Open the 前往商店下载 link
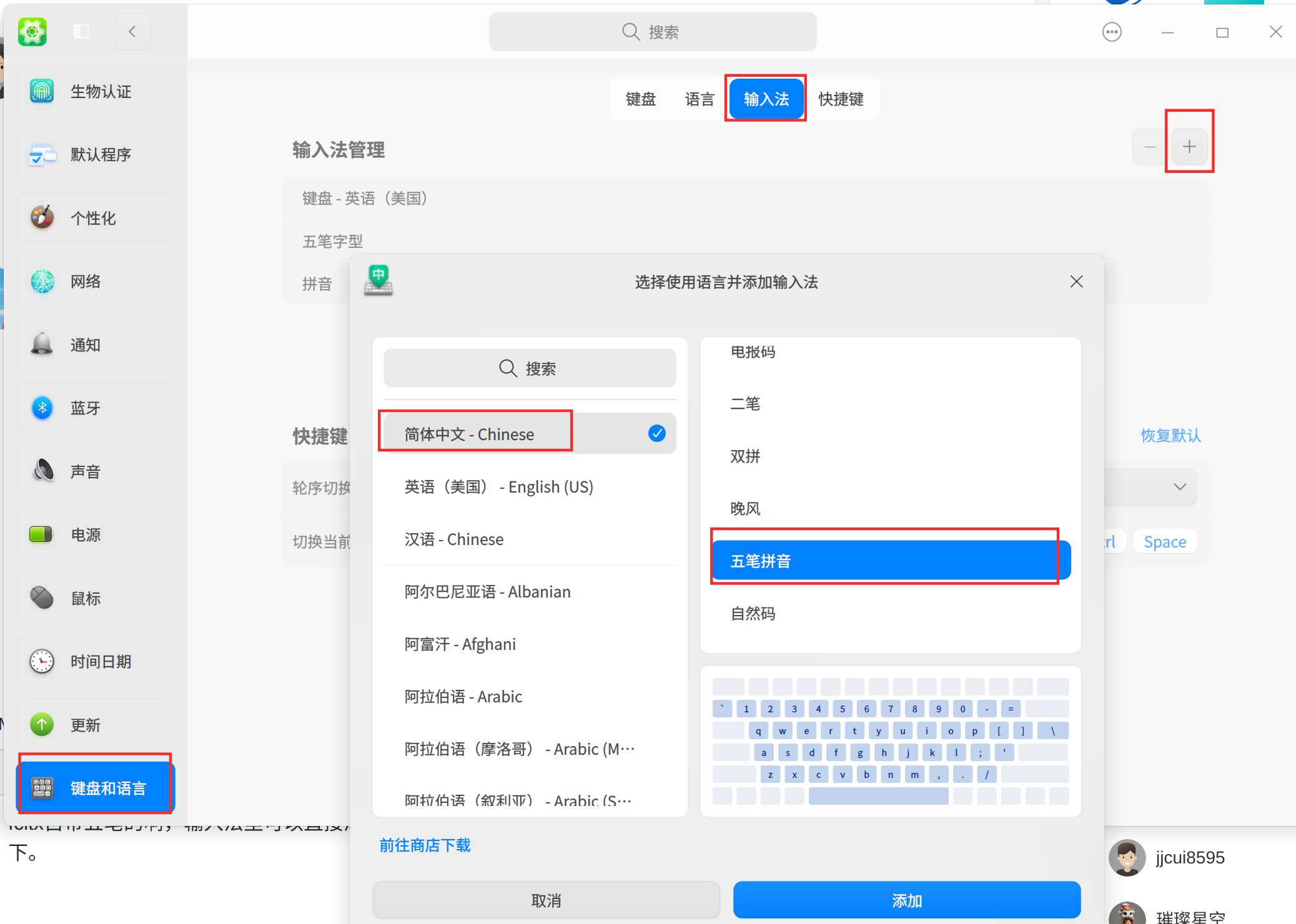The height and width of the screenshot is (924, 1296). 425,845
